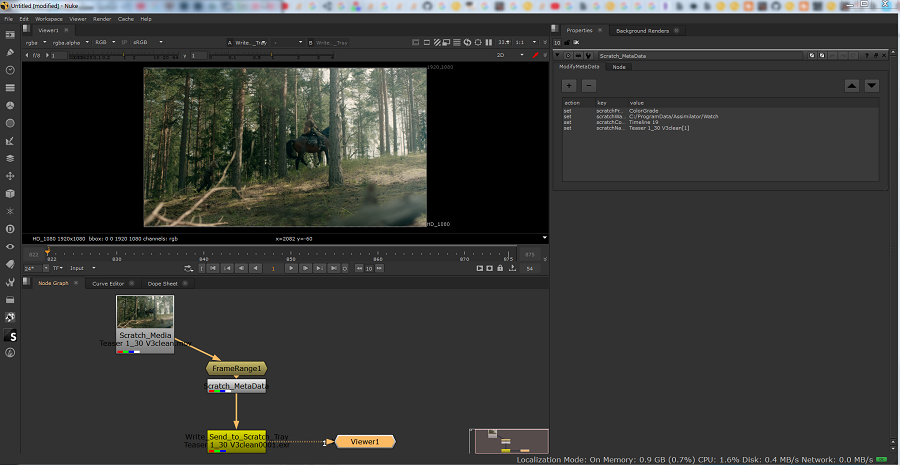This screenshot has width=900, height=465.
Task: Toggle the IP input process button
Action: [x=125, y=42]
